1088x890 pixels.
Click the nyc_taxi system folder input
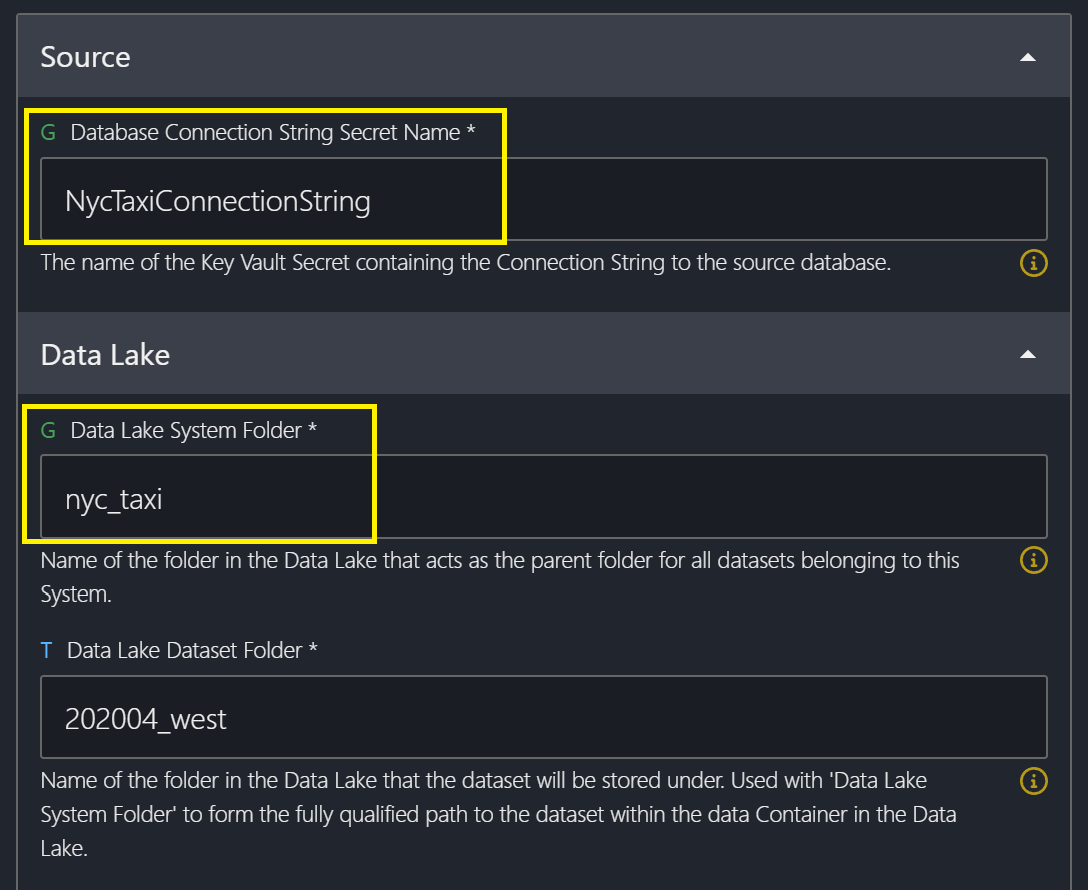point(543,498)
